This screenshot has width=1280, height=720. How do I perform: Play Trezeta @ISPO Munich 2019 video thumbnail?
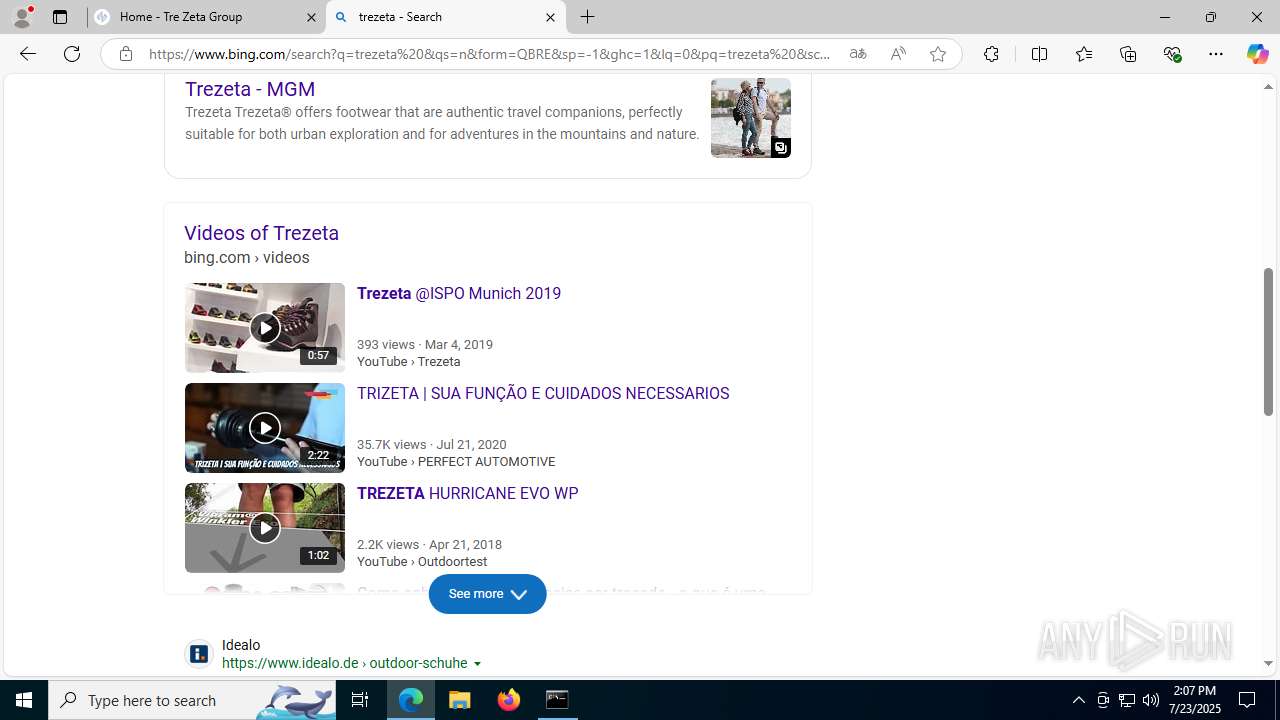pyautogui.click(x=265, y=328)
